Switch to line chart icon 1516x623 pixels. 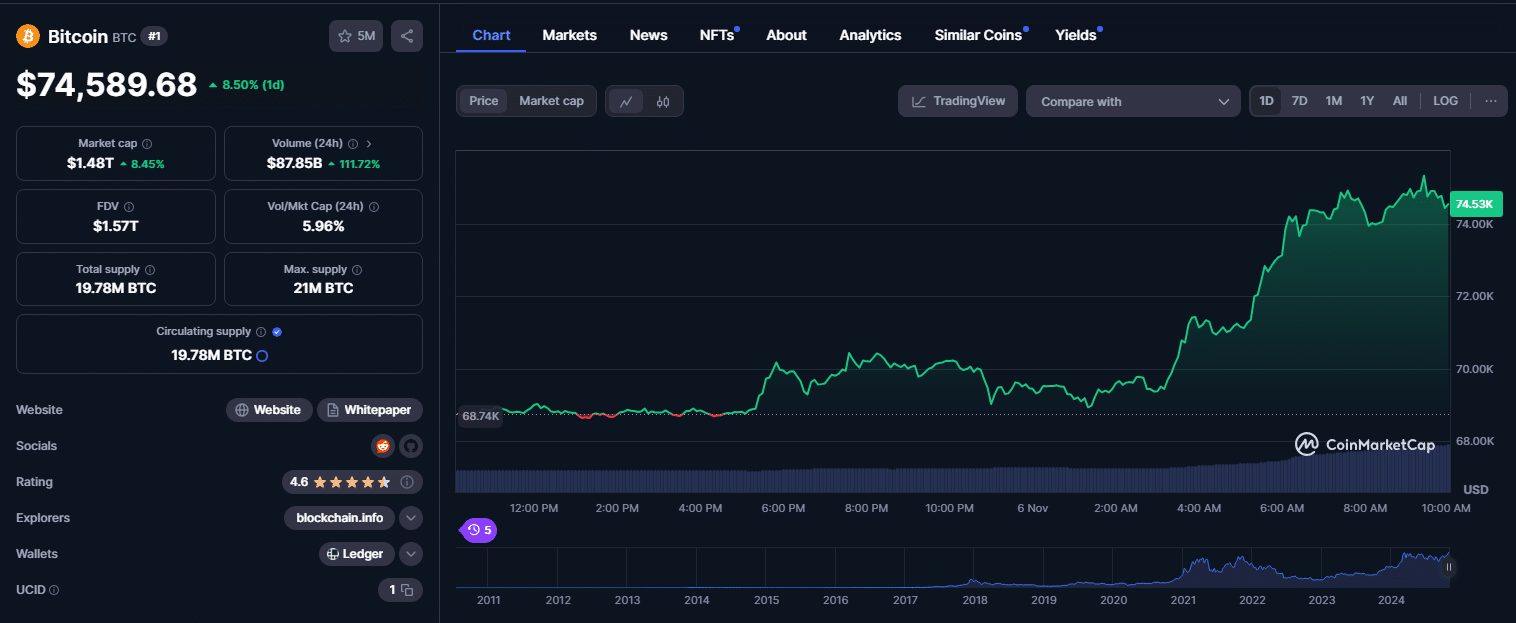pyautogui.click(x=626, y=101)
